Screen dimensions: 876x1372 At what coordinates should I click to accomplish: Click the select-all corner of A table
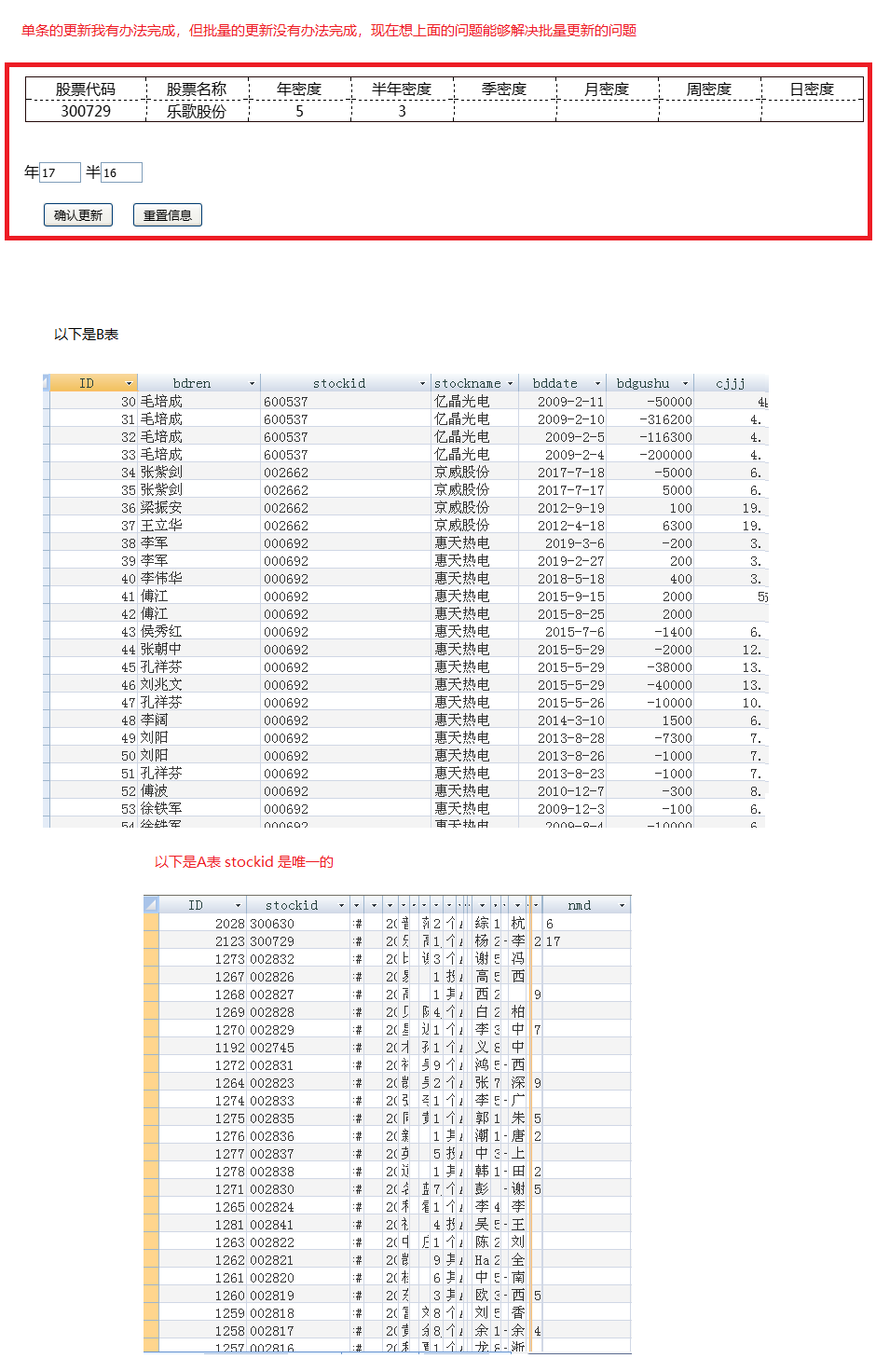pyautogui.click(x=151, y=905)
